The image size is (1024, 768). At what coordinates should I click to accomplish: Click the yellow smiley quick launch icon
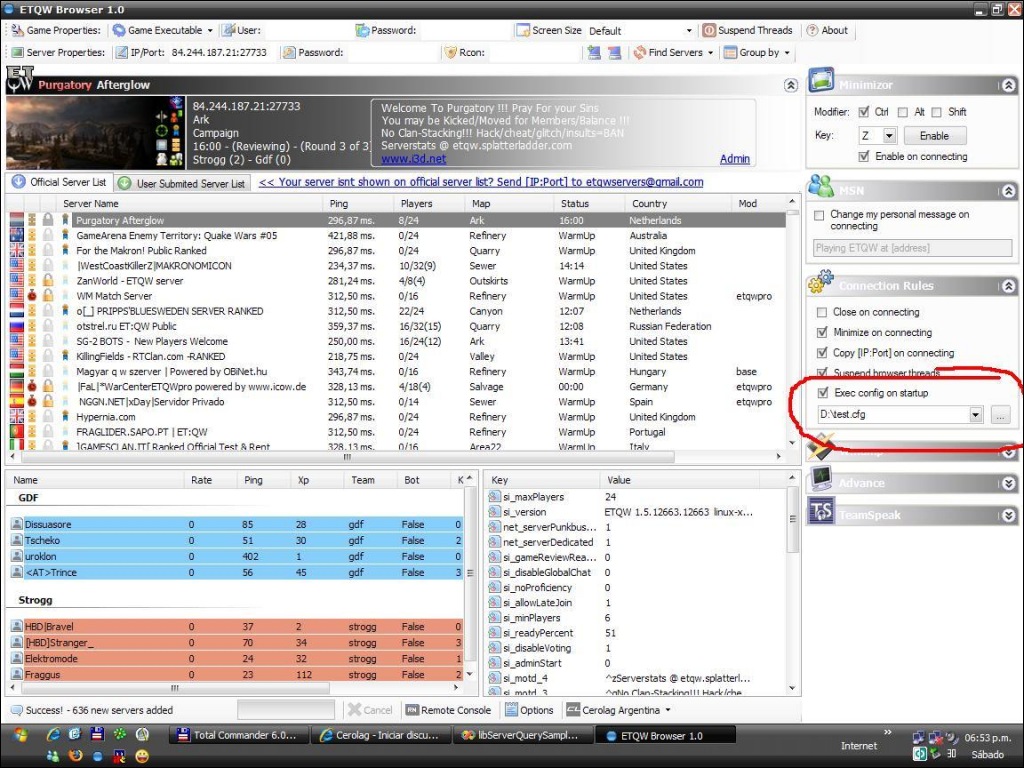141,756
